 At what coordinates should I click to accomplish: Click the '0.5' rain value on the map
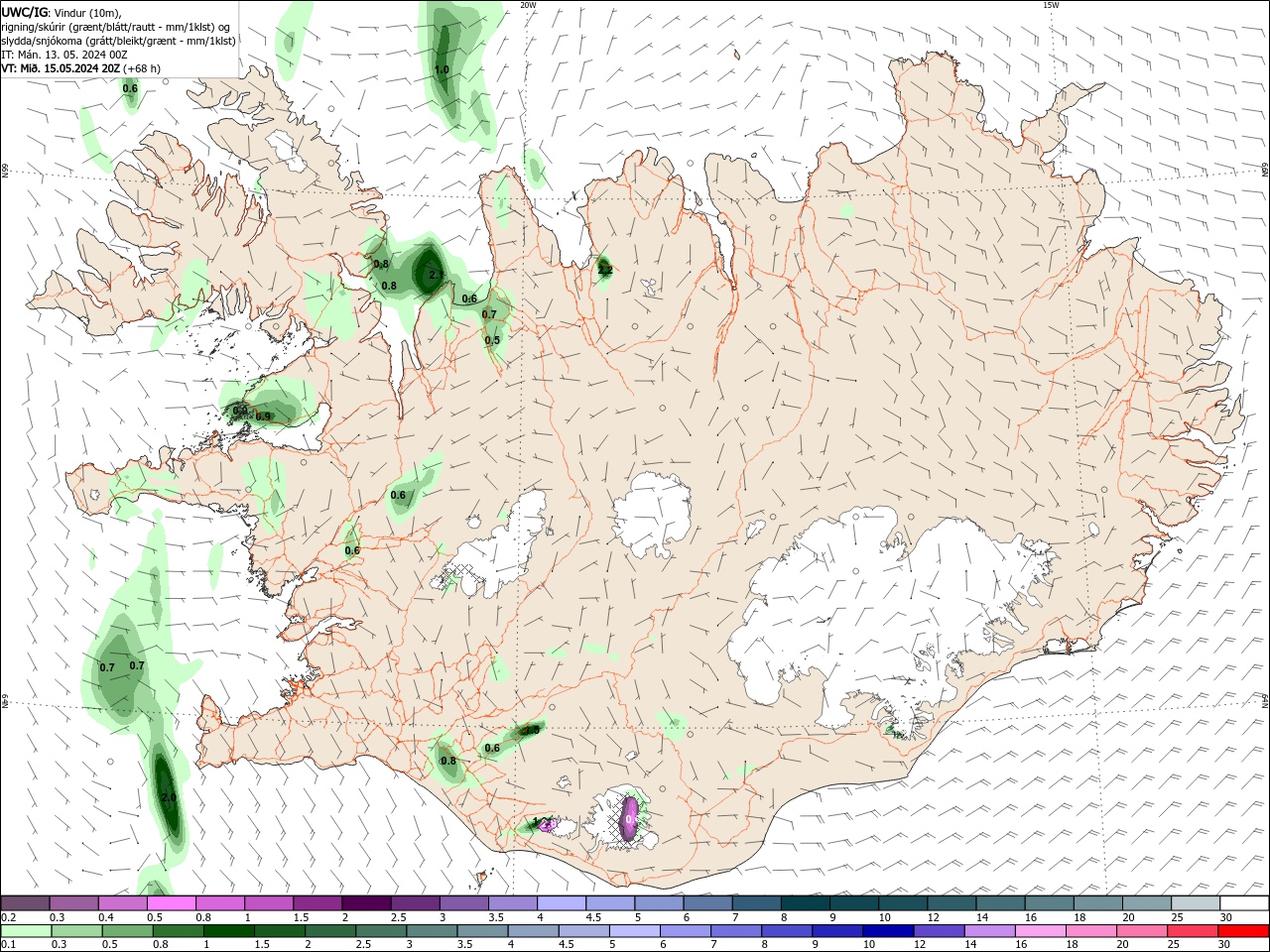pos(492,339)
